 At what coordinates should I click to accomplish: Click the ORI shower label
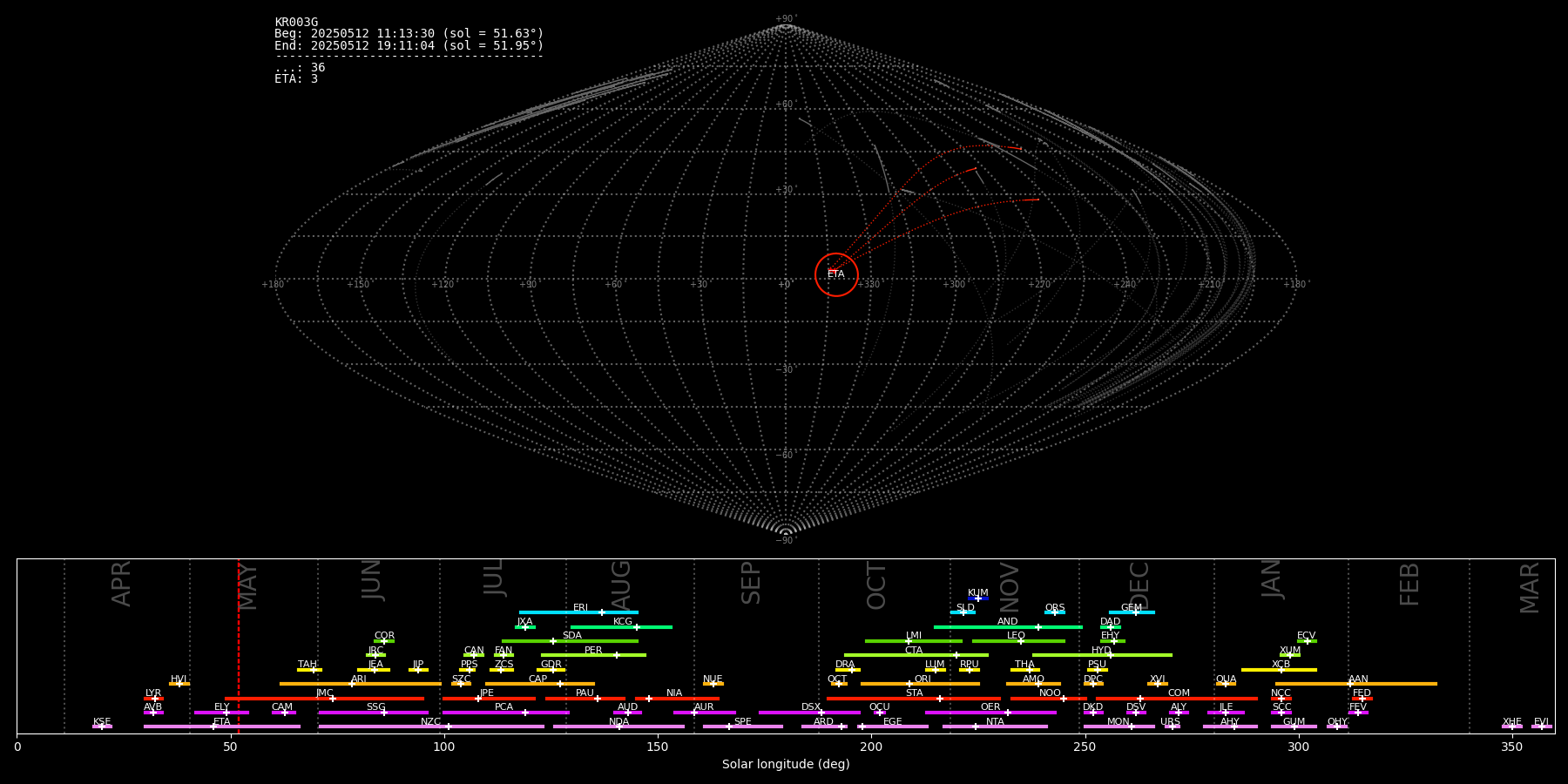click(923, 679)
